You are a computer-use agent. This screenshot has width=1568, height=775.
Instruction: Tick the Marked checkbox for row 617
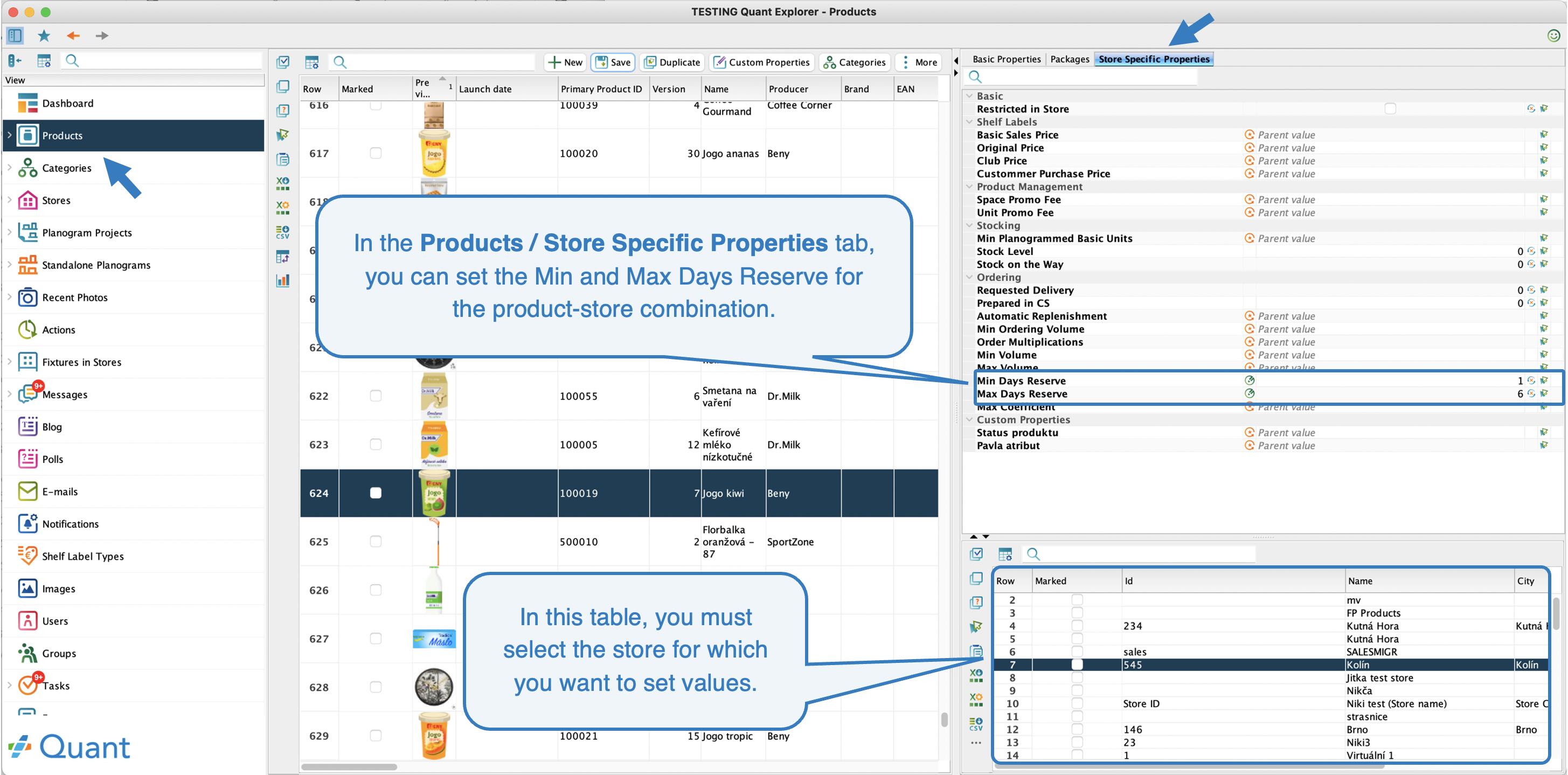pyautogui.click(x=376, y=153)
